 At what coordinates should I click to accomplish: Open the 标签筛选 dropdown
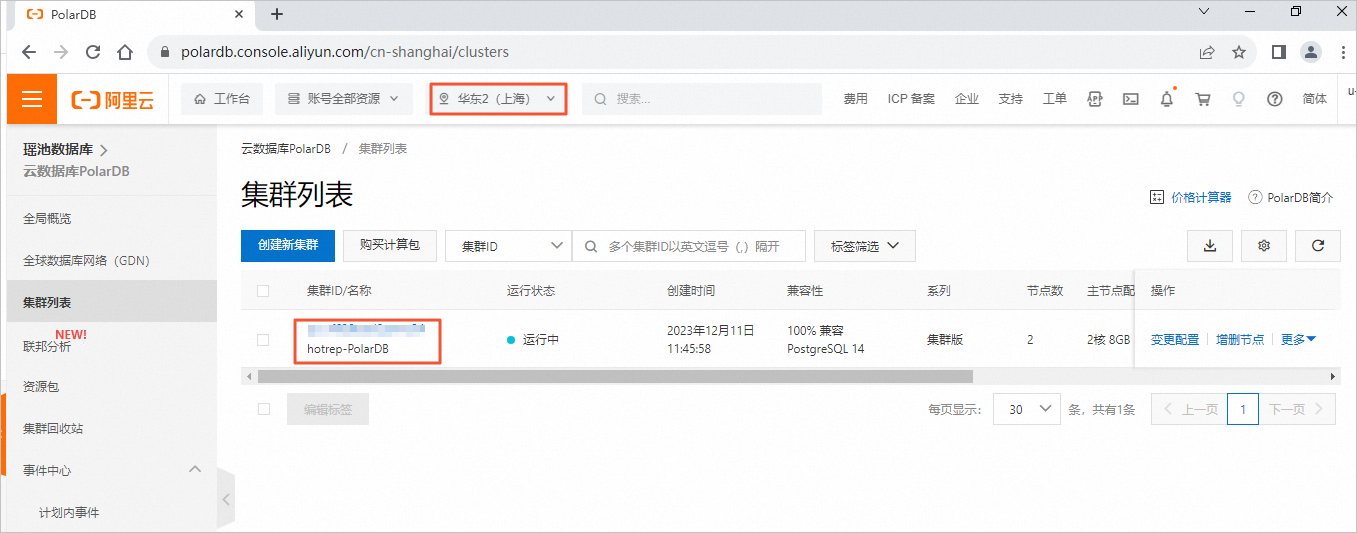(x=865, y=246)
